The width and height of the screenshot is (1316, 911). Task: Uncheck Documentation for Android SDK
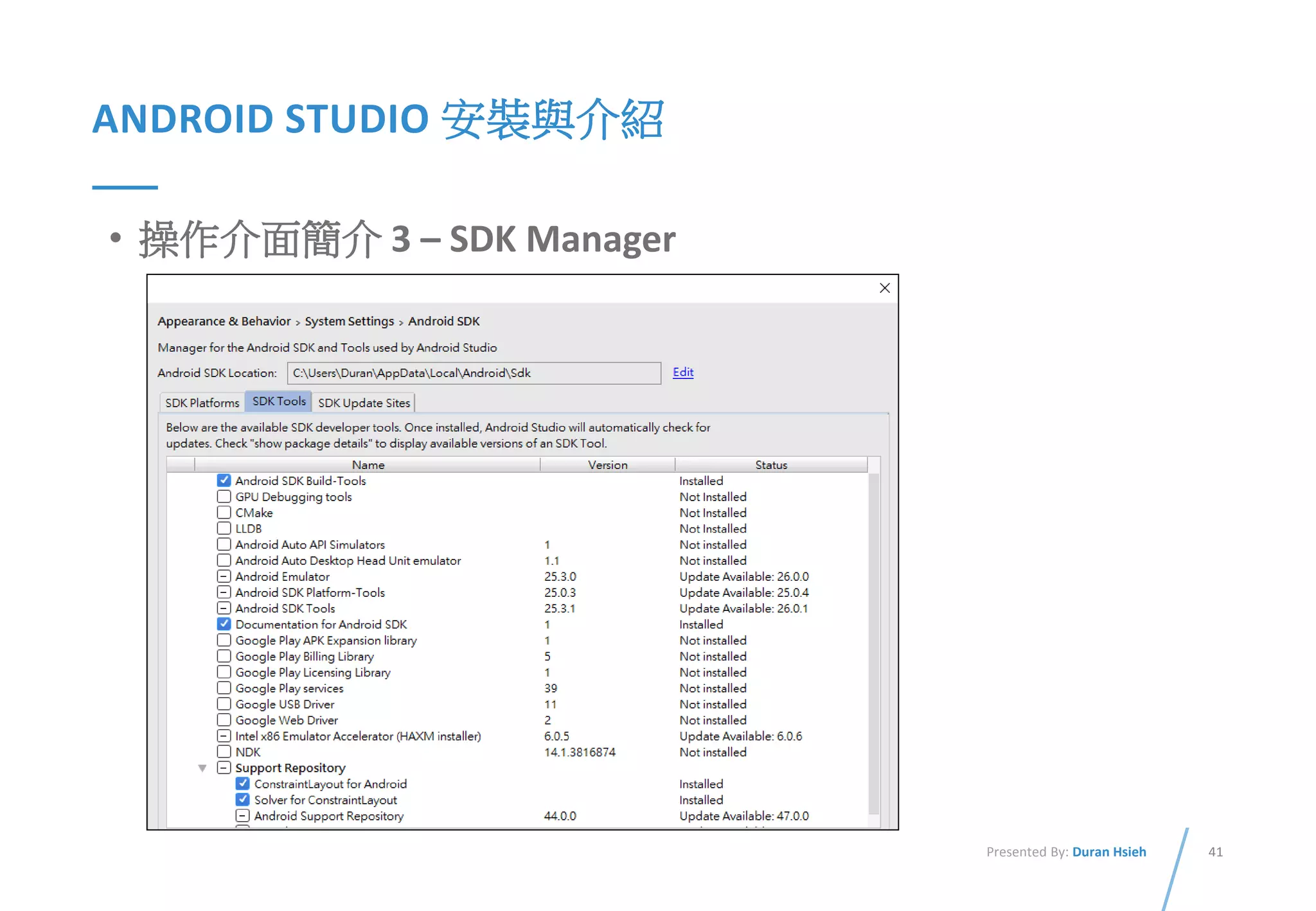pyautogui.click(x=224, y=624)
